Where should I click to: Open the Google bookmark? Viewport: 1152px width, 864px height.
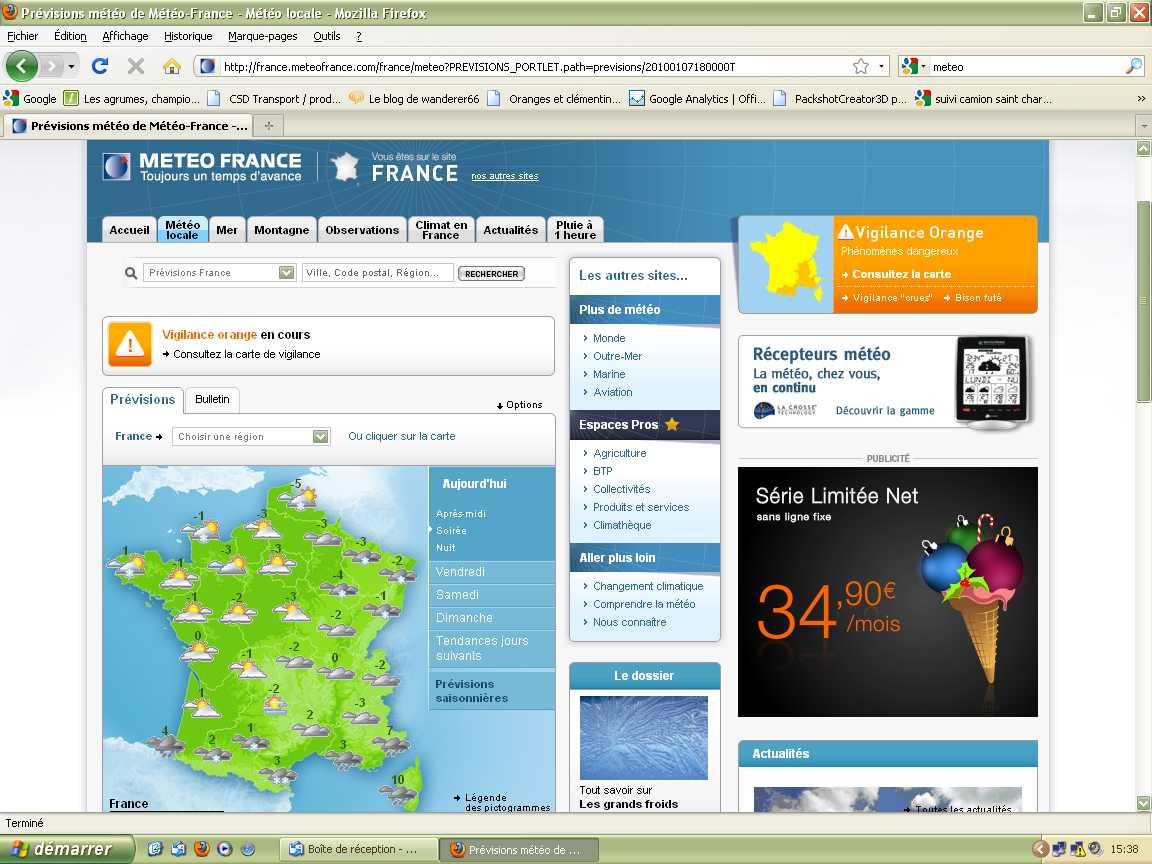click(30, 98)
